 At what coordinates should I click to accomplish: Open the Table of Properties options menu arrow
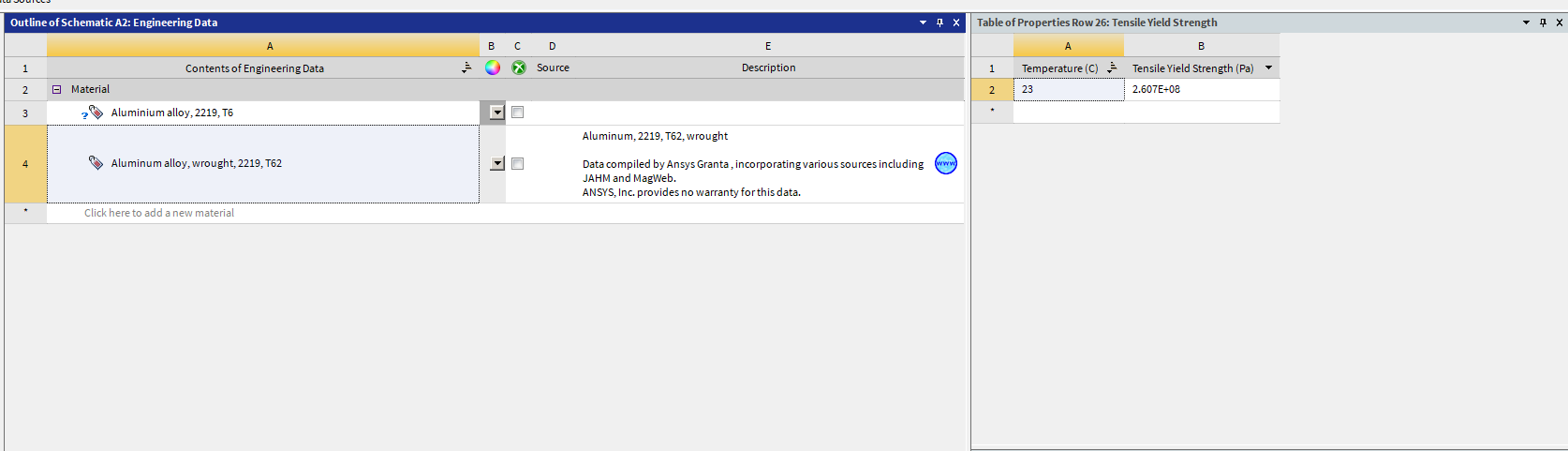(1526, 23)
